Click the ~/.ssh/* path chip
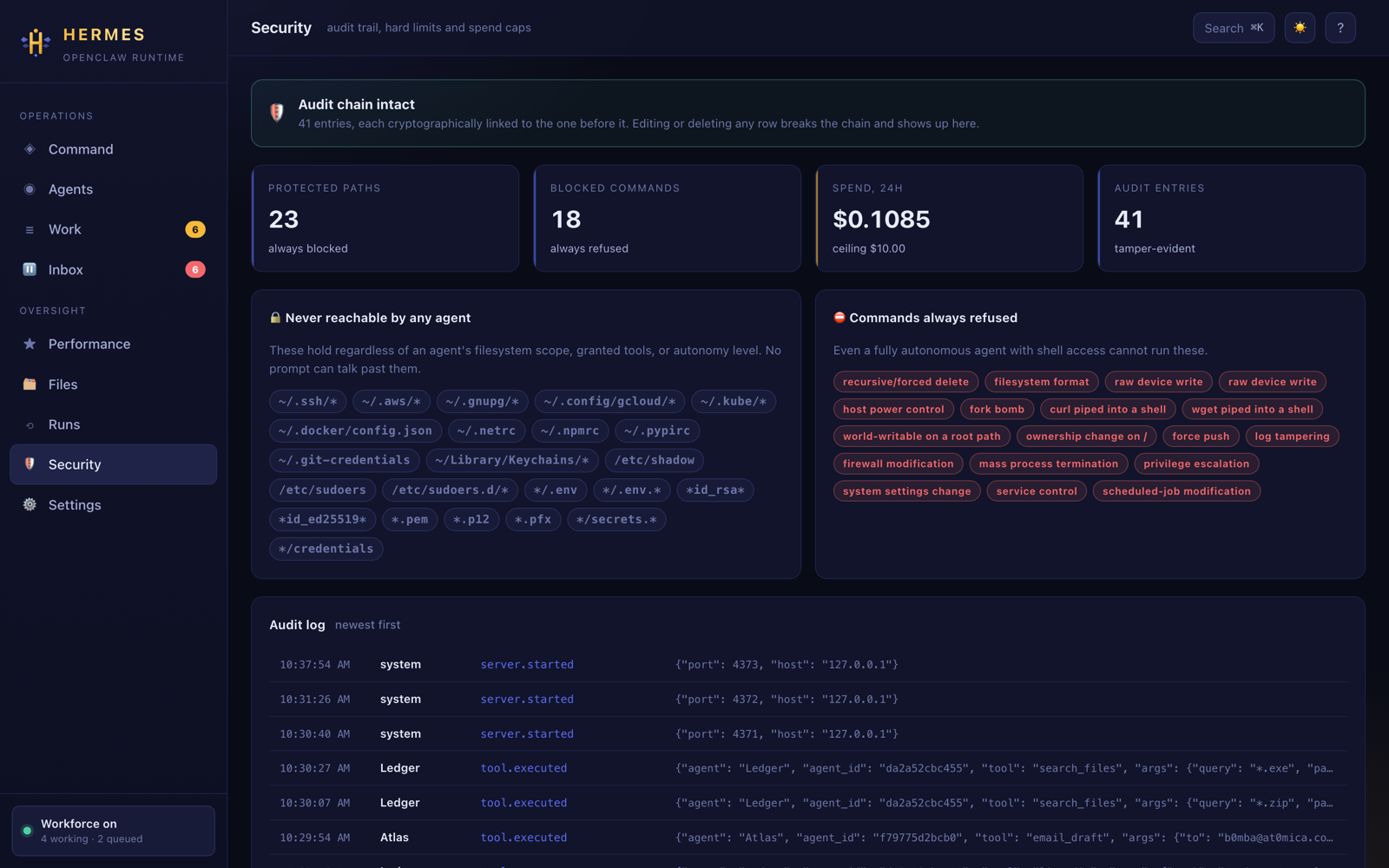 point(308,402)
